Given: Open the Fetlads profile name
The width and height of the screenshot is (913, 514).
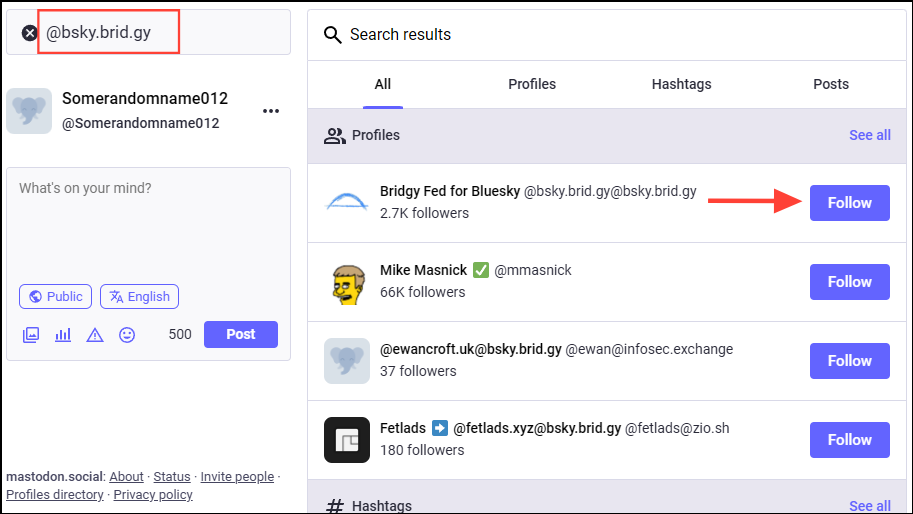Looking at the screenshot, I should coord(403,428).
